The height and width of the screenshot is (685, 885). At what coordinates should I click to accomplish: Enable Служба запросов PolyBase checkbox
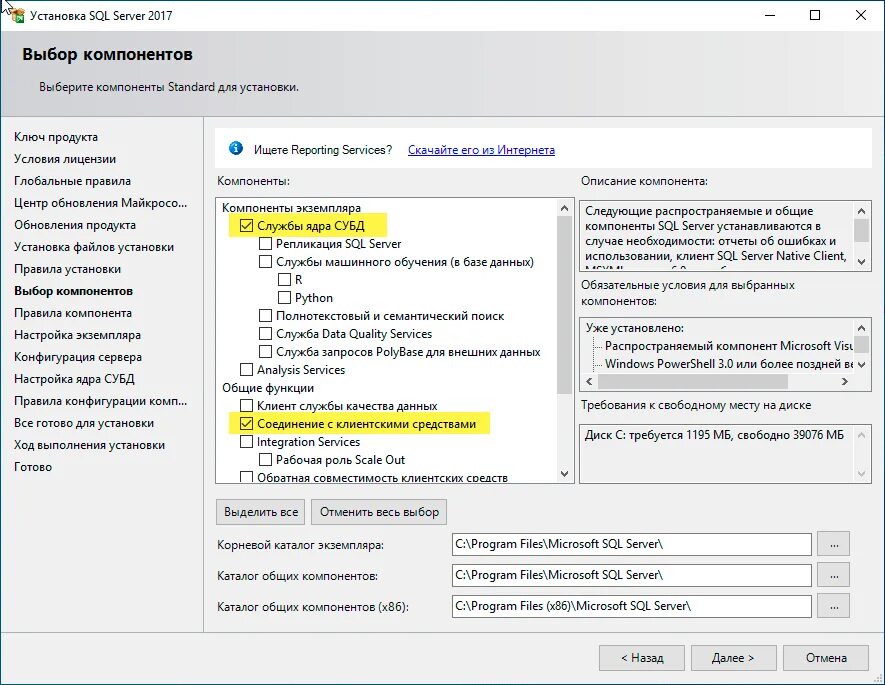pos(265,352)
